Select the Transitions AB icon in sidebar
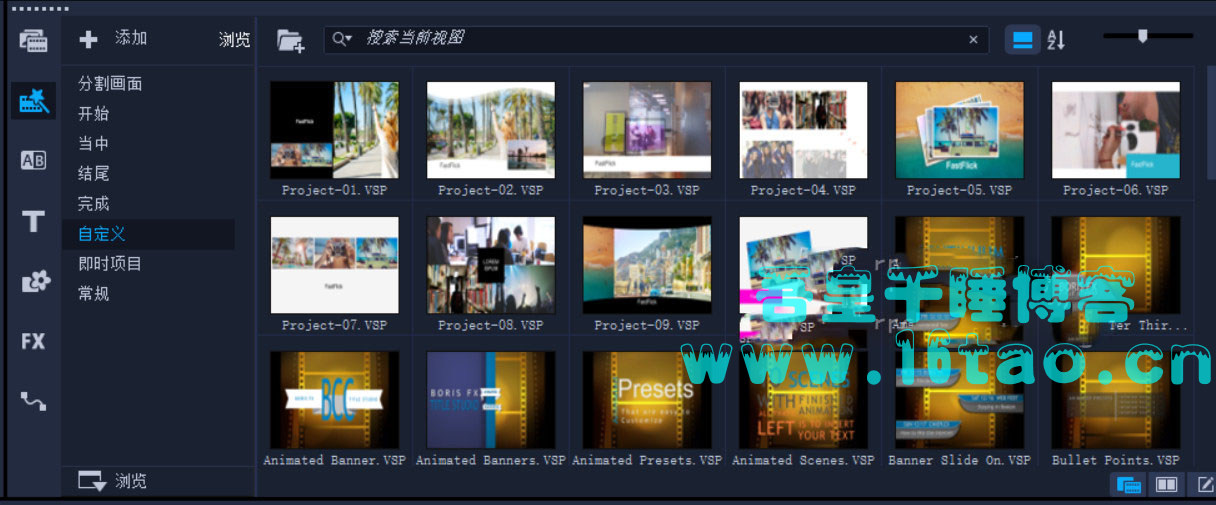Viewport: 1216px width, 505px height. click(x=33, y=160)
